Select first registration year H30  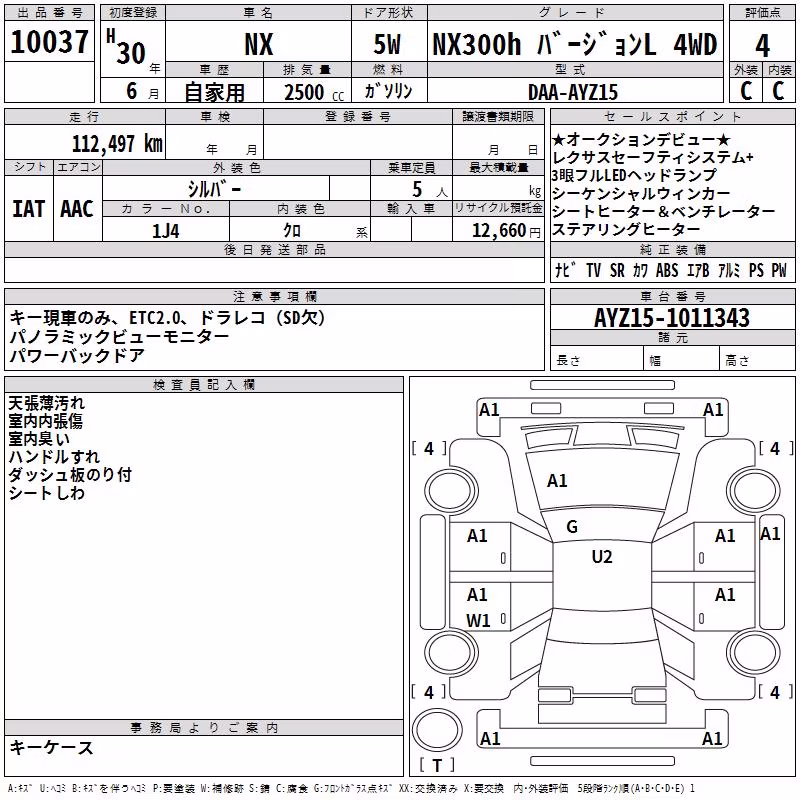tap(126, 48)
